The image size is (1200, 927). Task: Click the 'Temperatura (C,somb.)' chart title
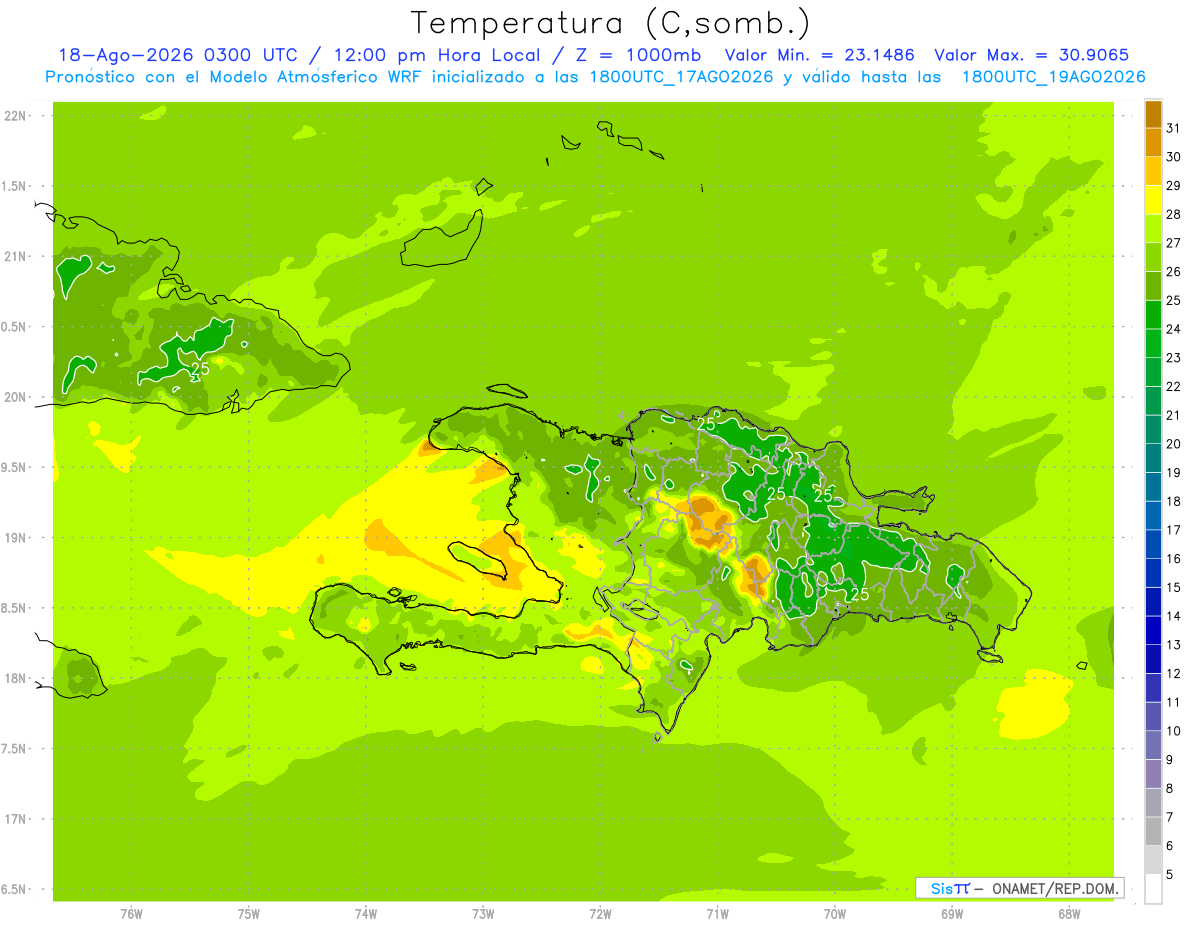coord(611,23)
